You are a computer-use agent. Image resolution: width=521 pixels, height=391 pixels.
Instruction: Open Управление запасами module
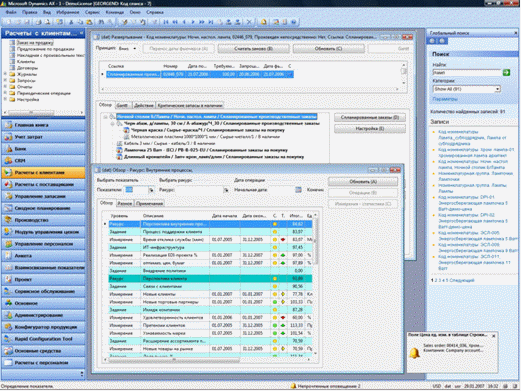click(x=43, y=196)
